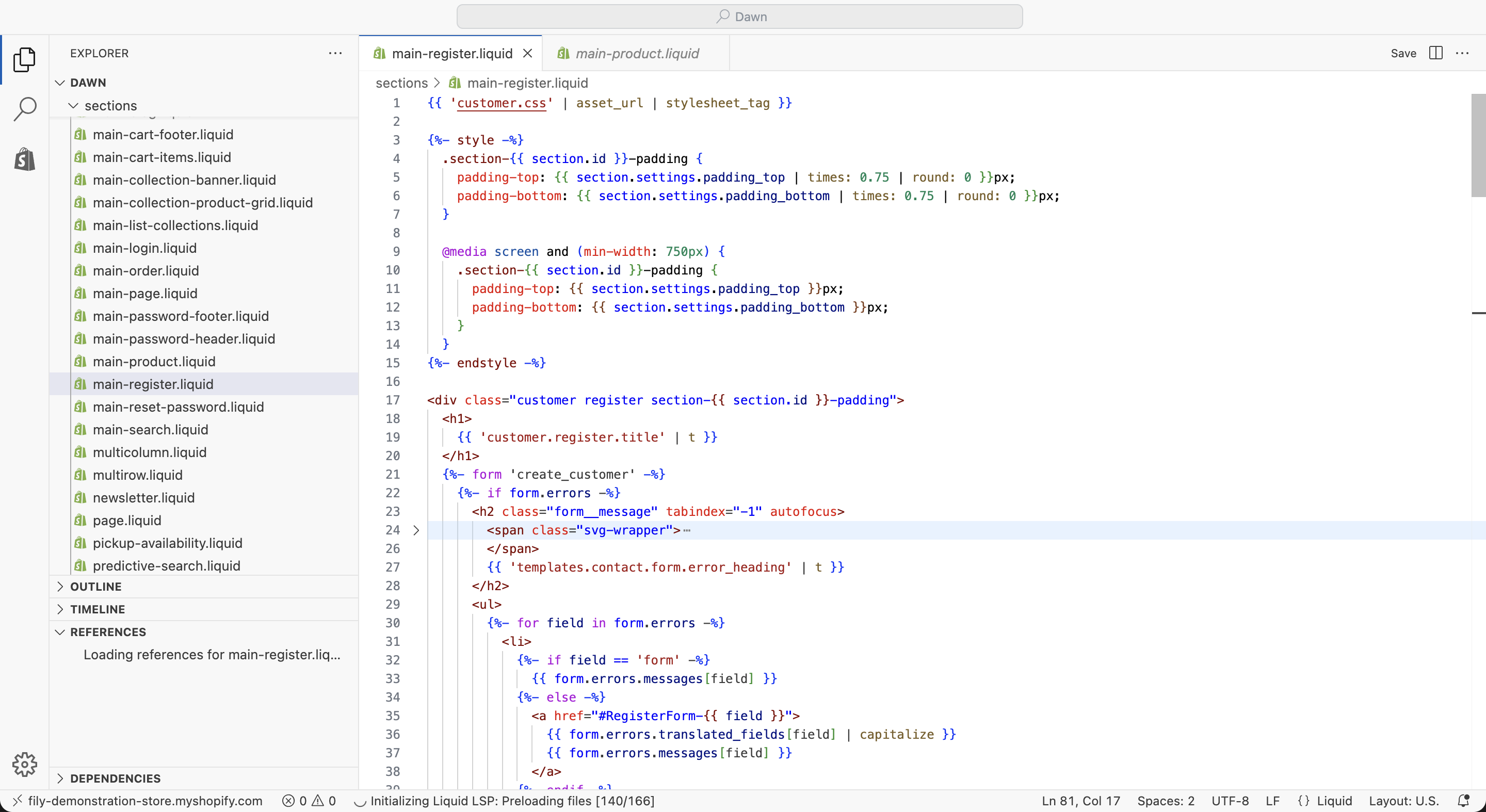Click the Save button
This screenshot has width=1486, height=812.
coord(1403,53)
